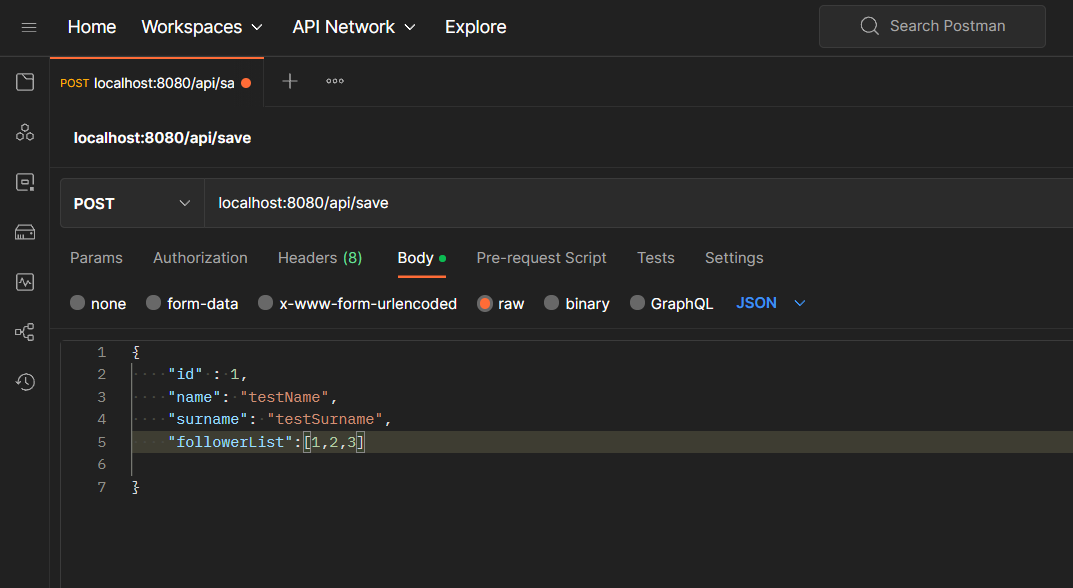Open Mock Servers sidebar icon
This screenshot has width=1073, height=588.
click(25, 232)
